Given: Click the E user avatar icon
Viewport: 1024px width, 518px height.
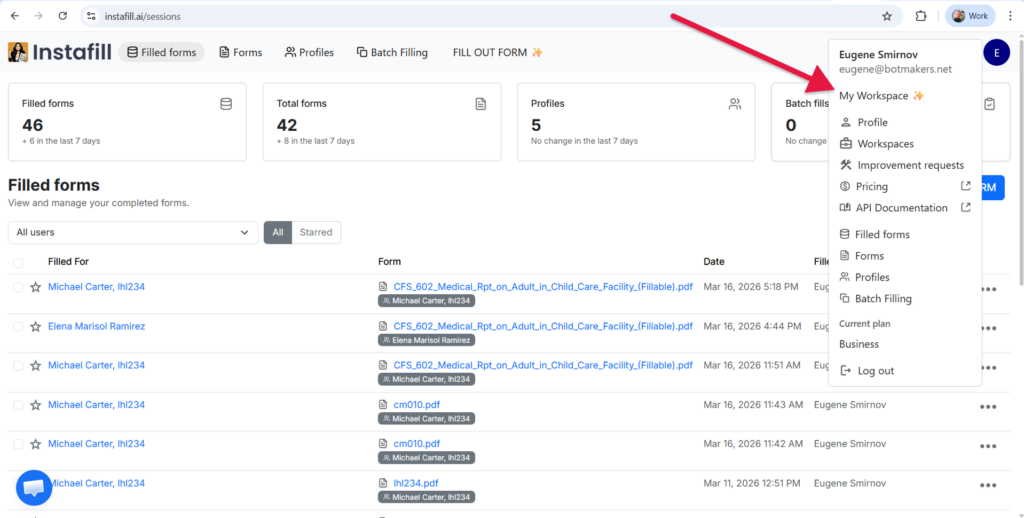Looking at the screenshot, I should pos(996,53).
